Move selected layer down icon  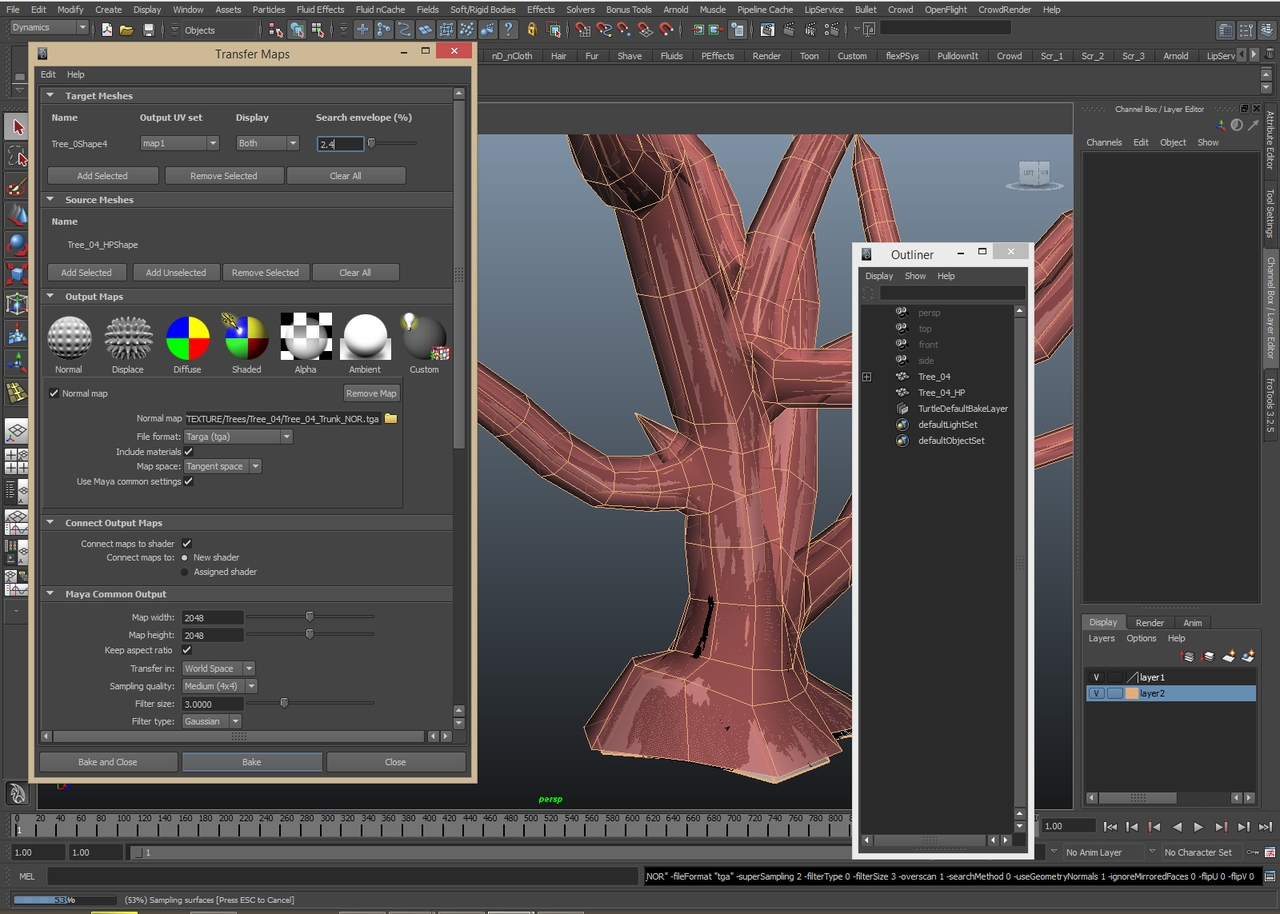[1209, 656]
